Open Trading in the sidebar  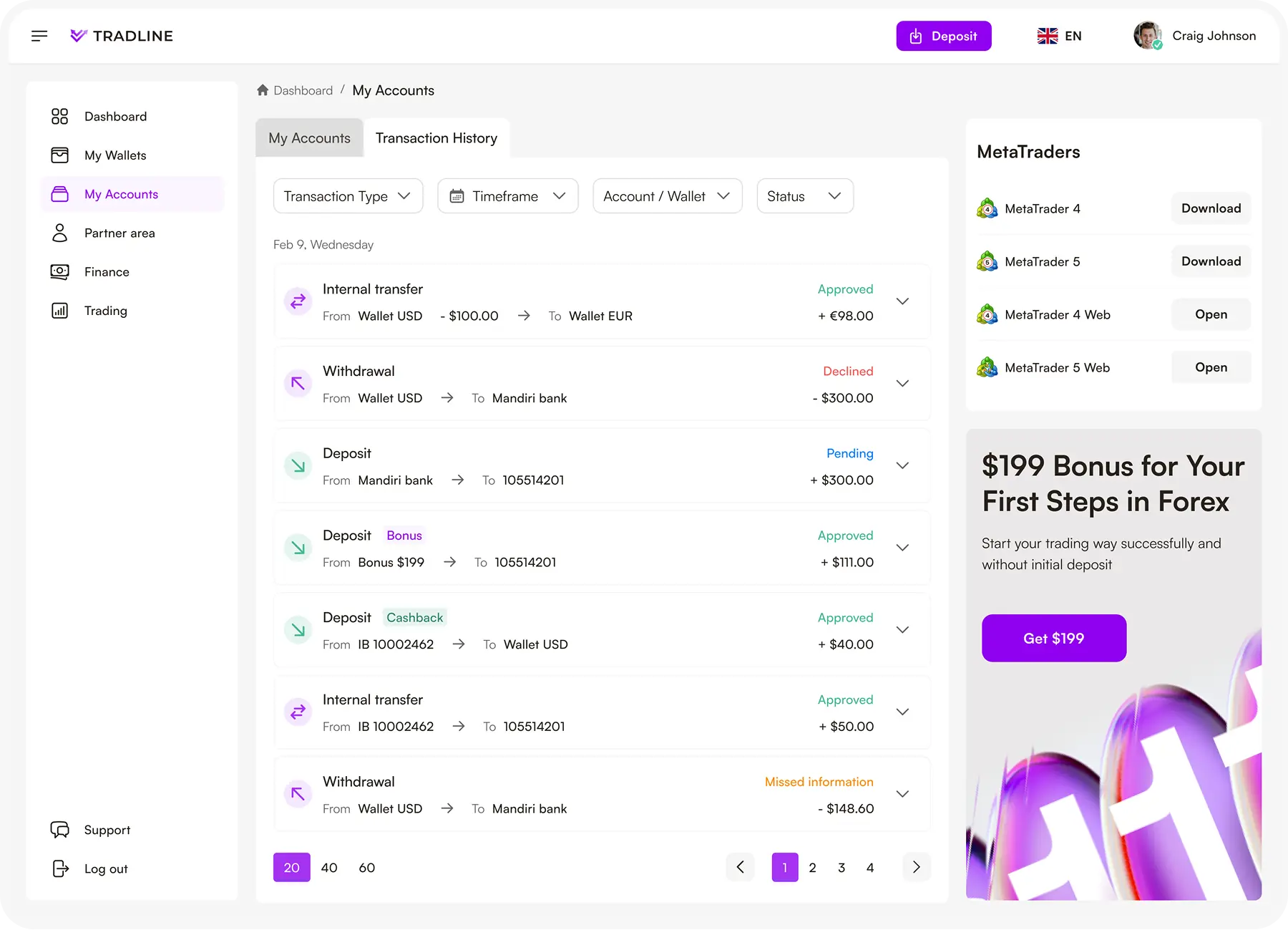tap(132, 311)
